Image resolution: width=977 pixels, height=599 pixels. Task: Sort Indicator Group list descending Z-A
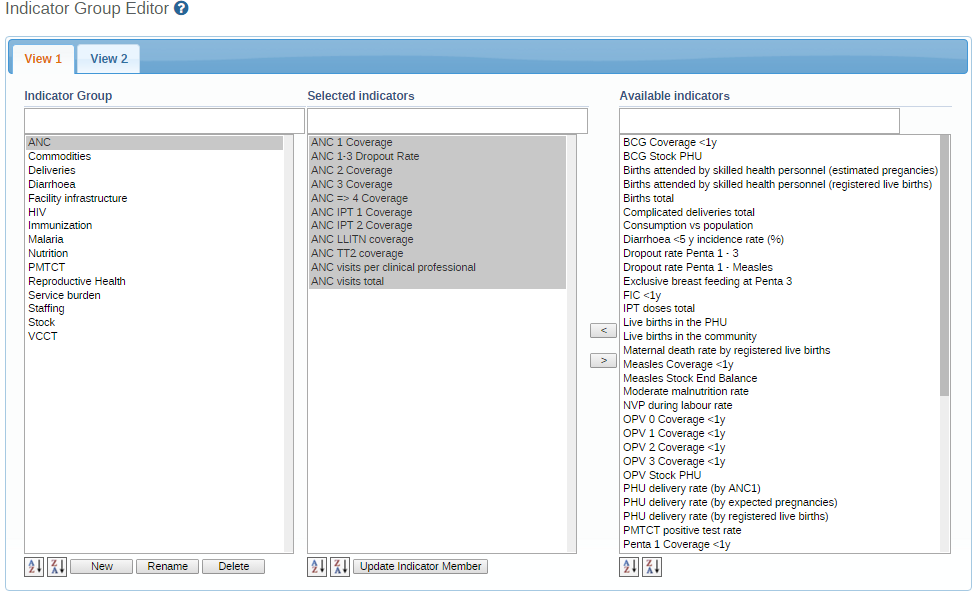point(57,567)
